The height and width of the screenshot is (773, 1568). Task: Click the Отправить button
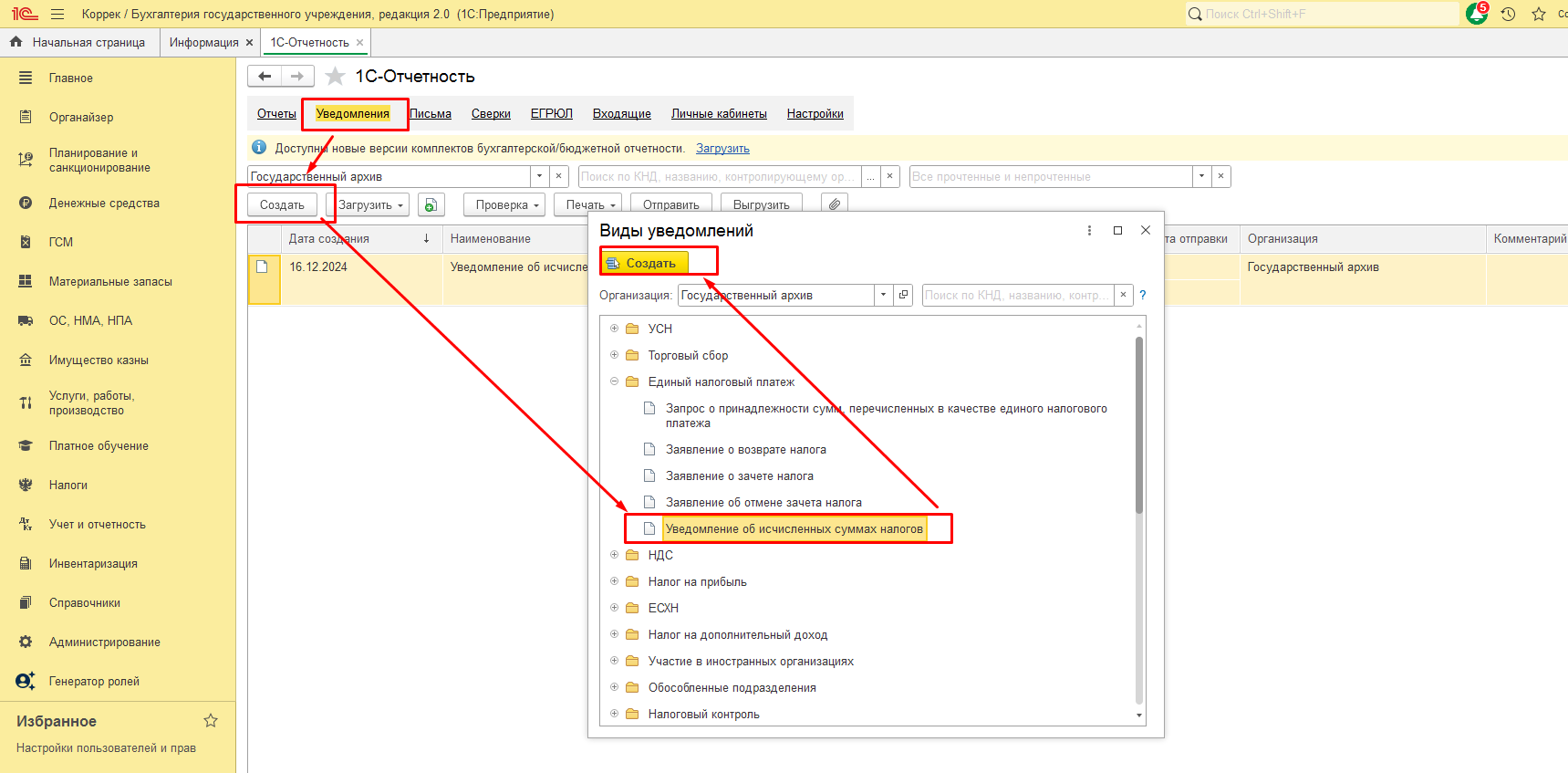coord(671,204)
